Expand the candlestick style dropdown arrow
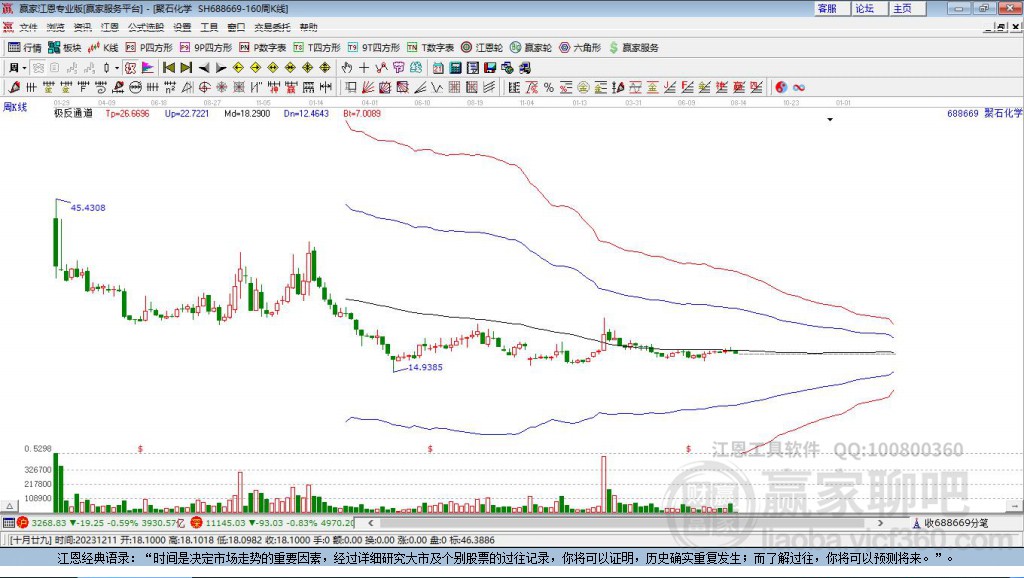 tap(117, 68)
